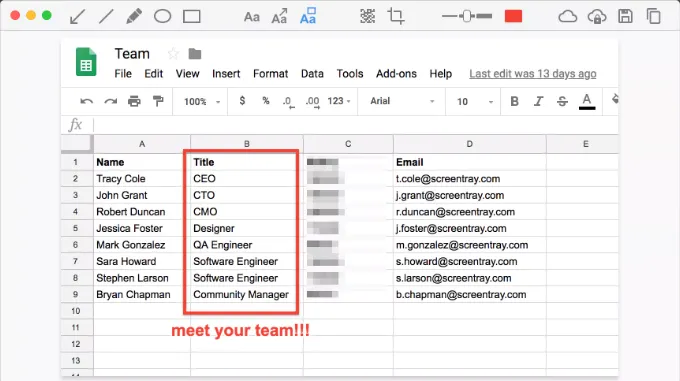Click the select-all corner box
The image size is (680, 381).
click(77, 144)
